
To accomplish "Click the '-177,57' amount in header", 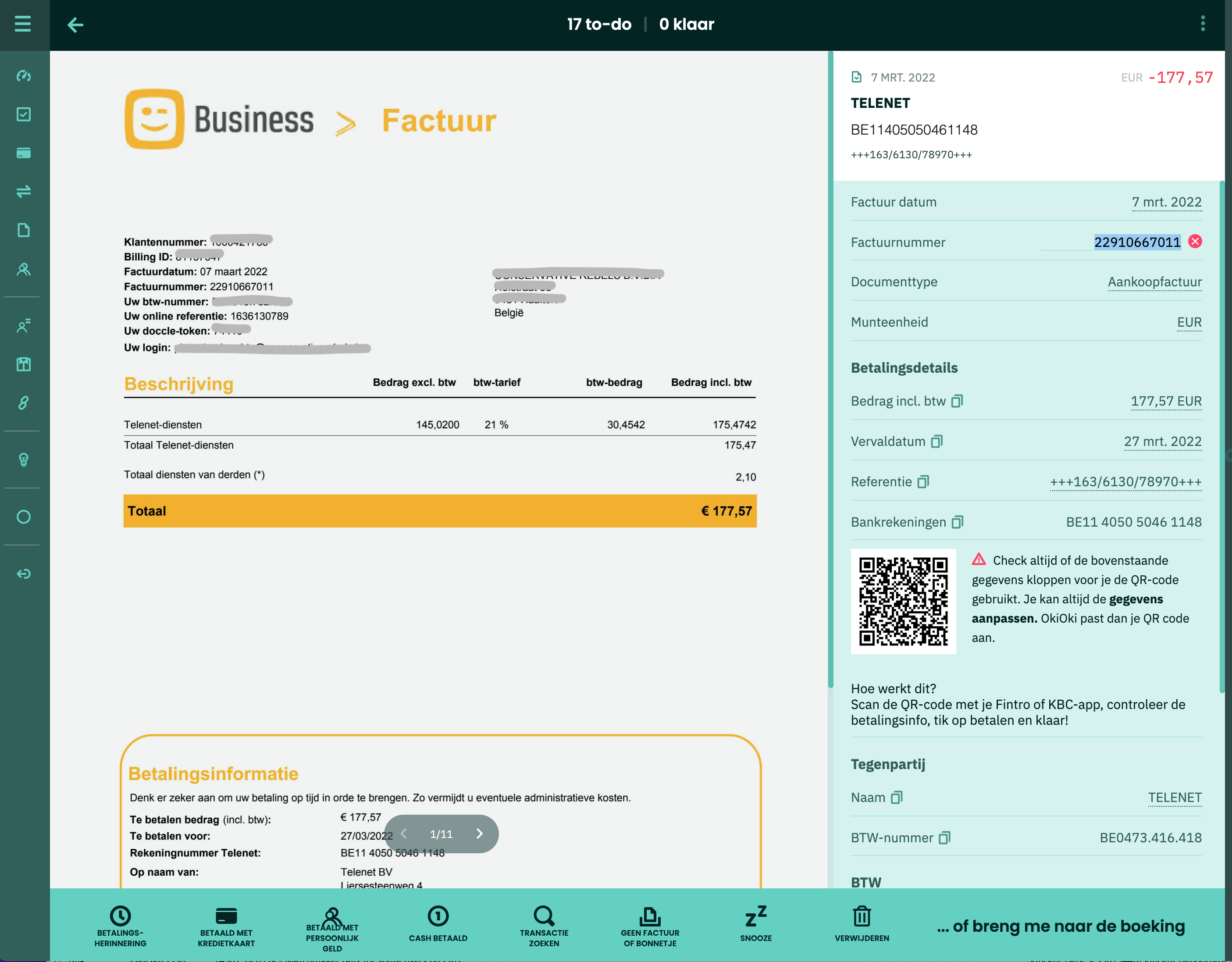I will coord(1180,77).
